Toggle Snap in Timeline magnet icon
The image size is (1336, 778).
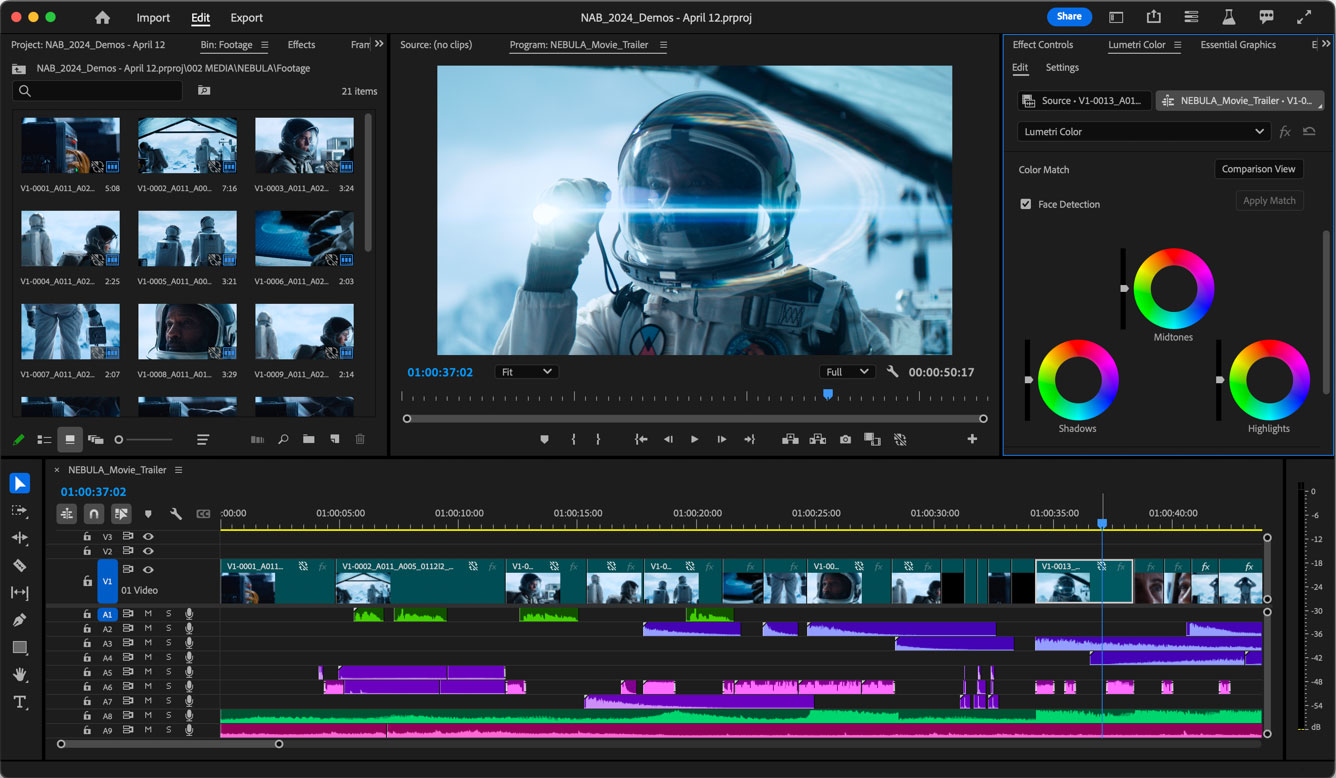click(94, 514)
